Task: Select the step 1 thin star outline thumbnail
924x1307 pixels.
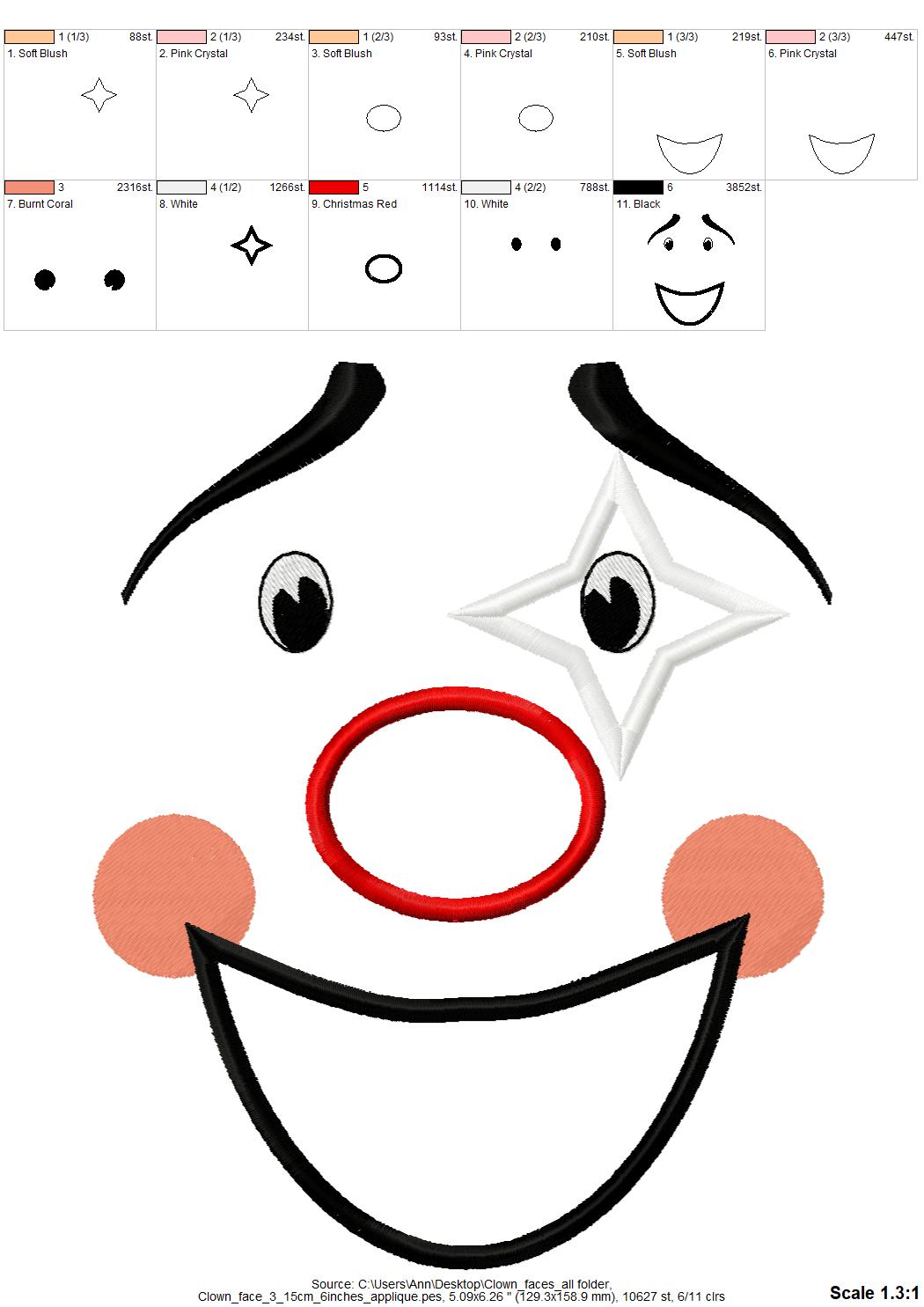Action: (x=99, y=94)
